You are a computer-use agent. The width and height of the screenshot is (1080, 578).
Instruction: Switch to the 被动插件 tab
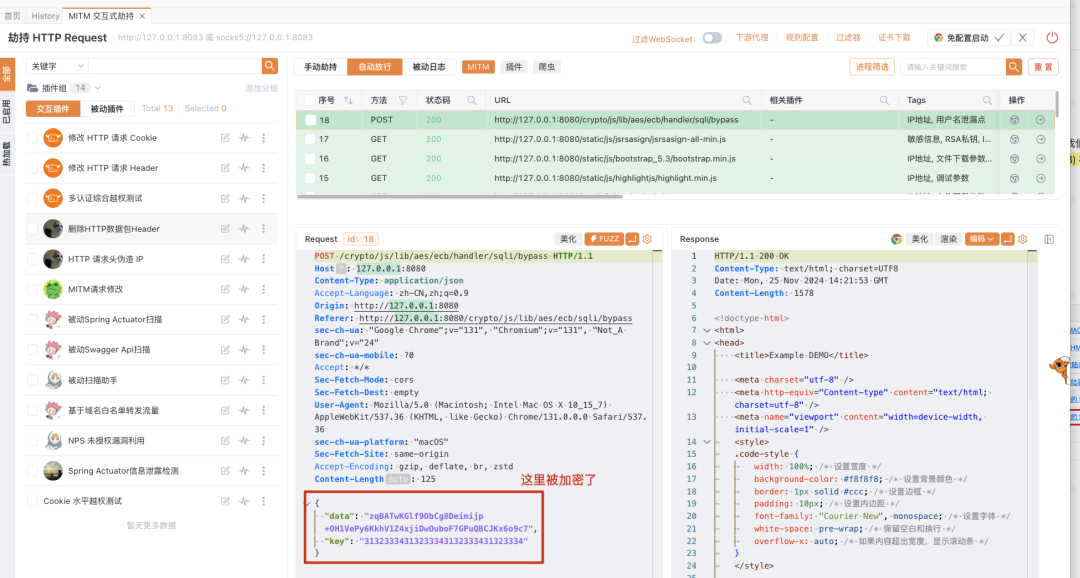[x=107, y=109]
